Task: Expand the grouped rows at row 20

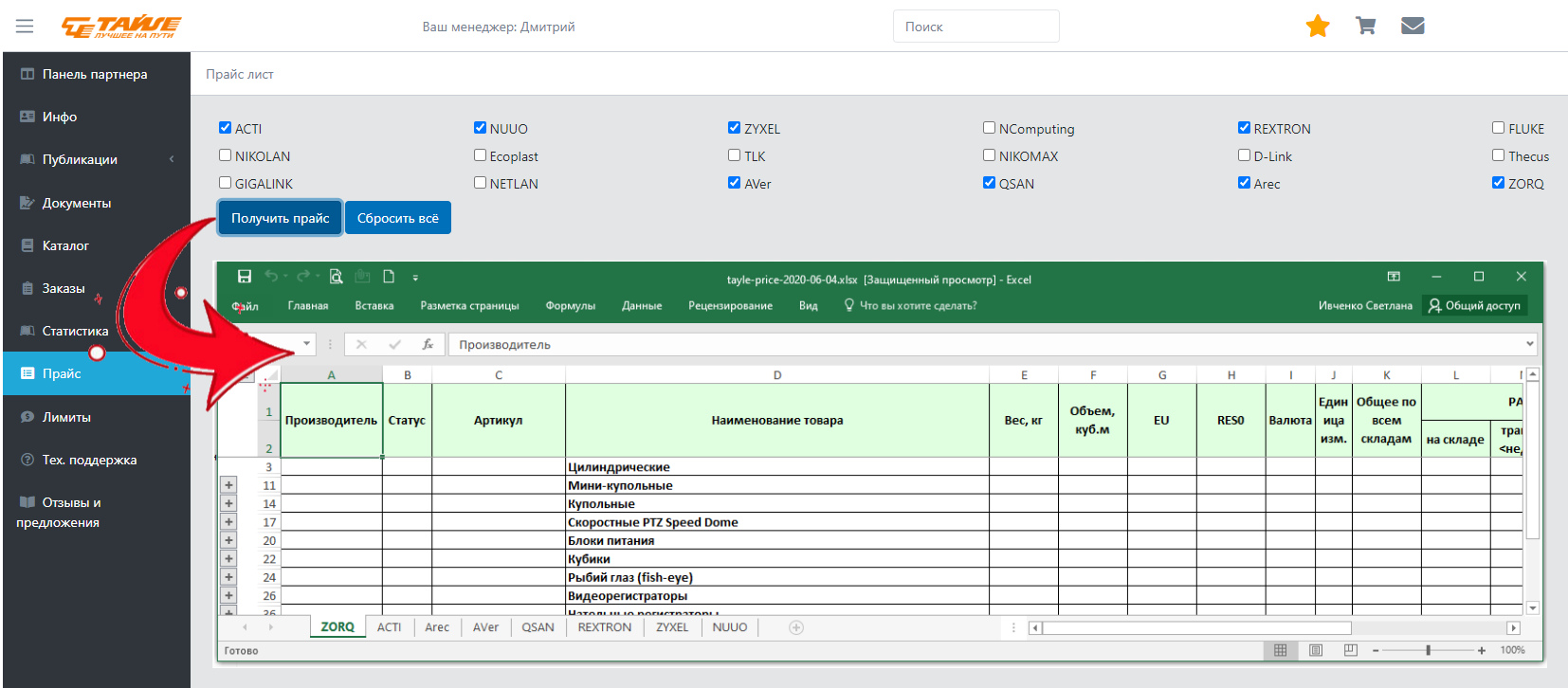Action: pyautogui.click(x=228, y=540)
